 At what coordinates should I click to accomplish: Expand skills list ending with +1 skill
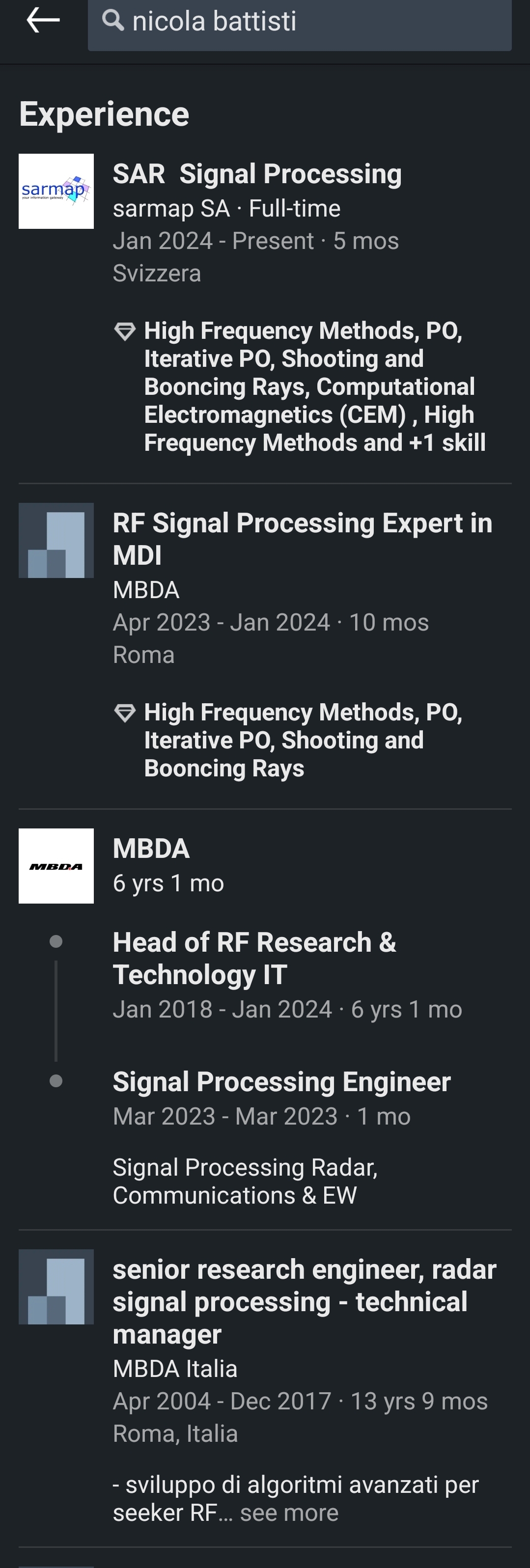pos(314,386)
